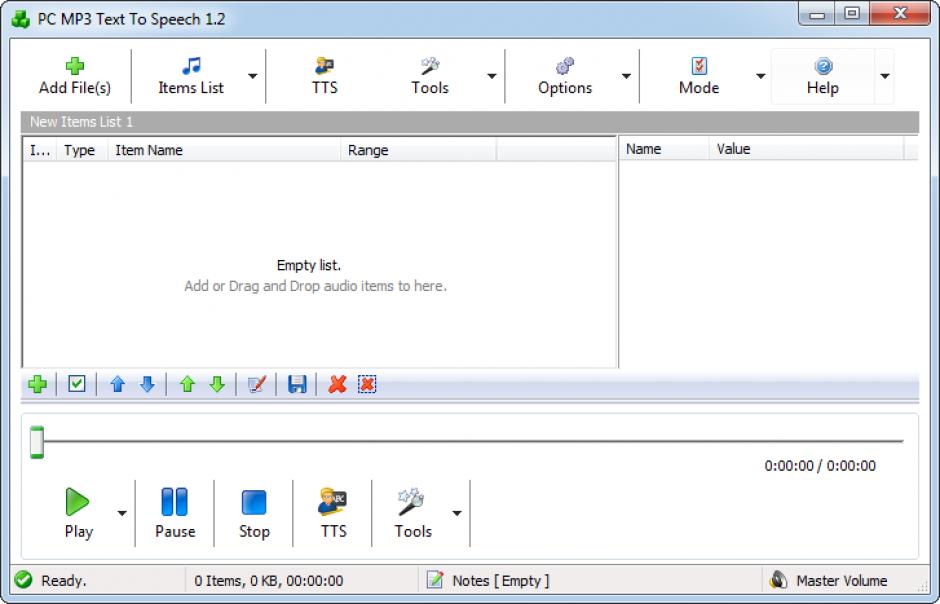Click the blue down arrow icon
Image resolution: width=940 pixels, height=604 pixels.
click(x=147, y=384)
